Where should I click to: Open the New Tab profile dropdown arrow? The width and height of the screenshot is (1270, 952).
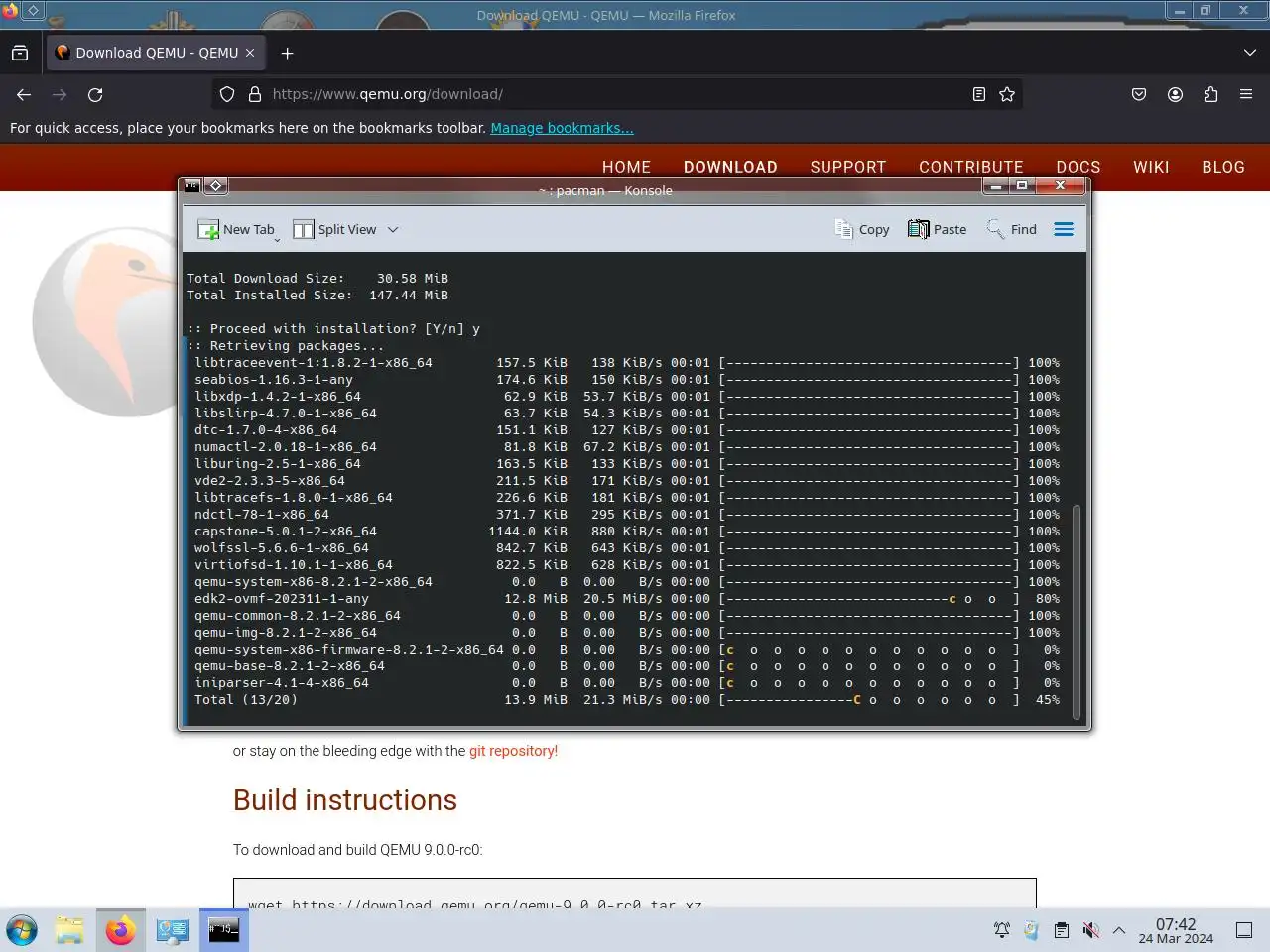(x=277, y=238)
